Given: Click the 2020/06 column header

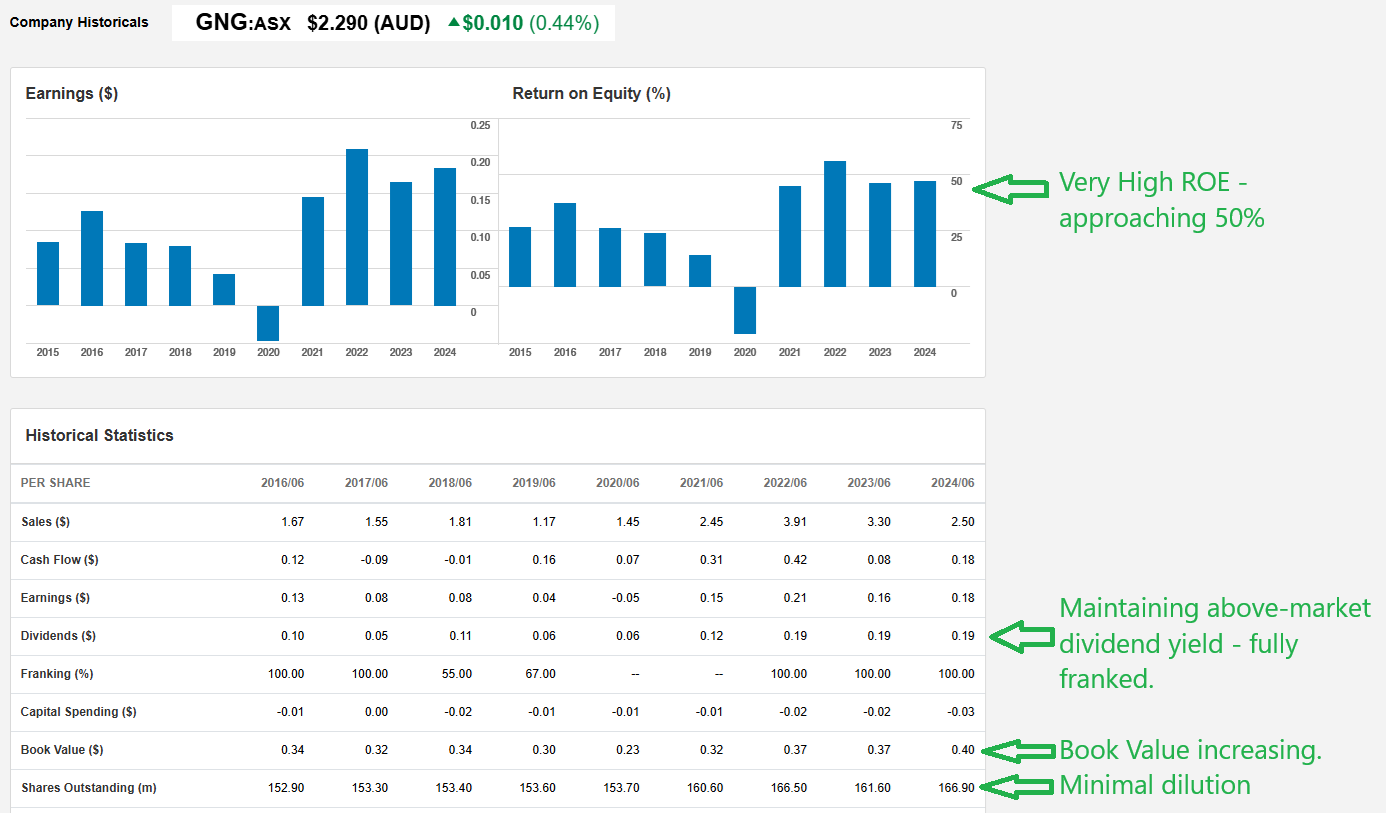Looking at the screenshot, I should point(618,483).
